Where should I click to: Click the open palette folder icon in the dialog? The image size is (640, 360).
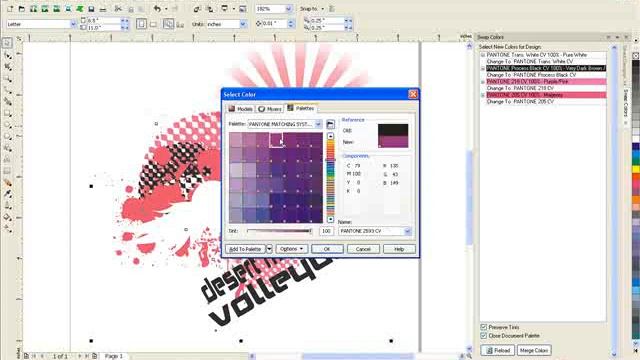[330, 124]
